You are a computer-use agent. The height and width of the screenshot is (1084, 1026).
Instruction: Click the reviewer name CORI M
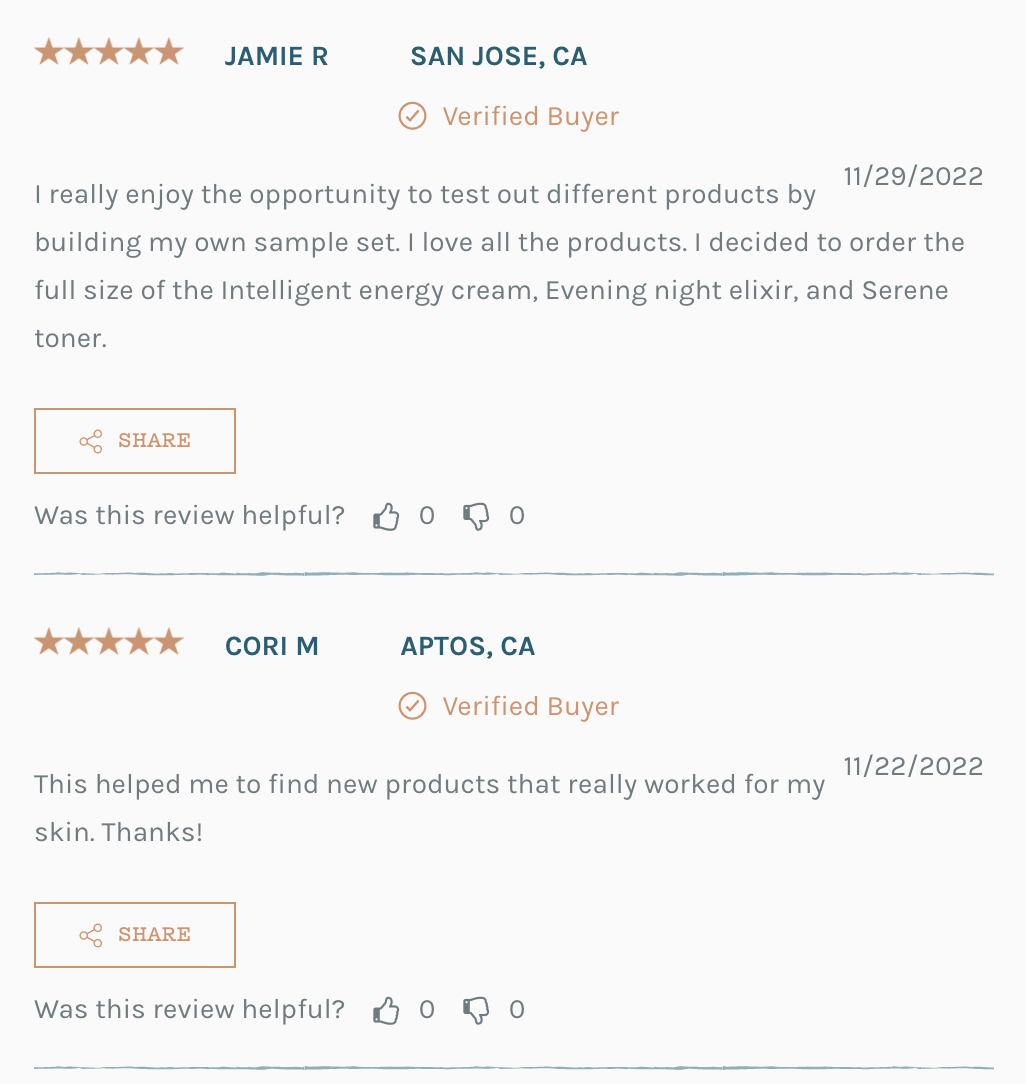272,647
